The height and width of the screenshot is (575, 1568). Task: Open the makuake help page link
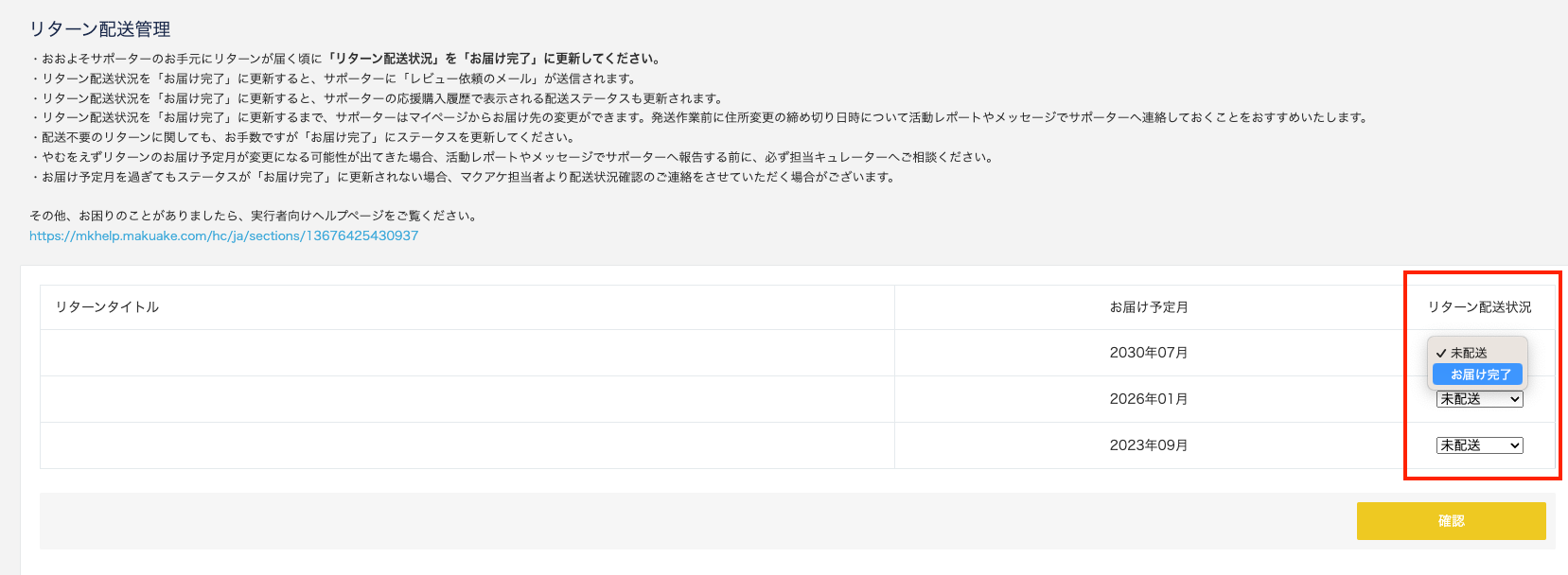click(223, 235)
